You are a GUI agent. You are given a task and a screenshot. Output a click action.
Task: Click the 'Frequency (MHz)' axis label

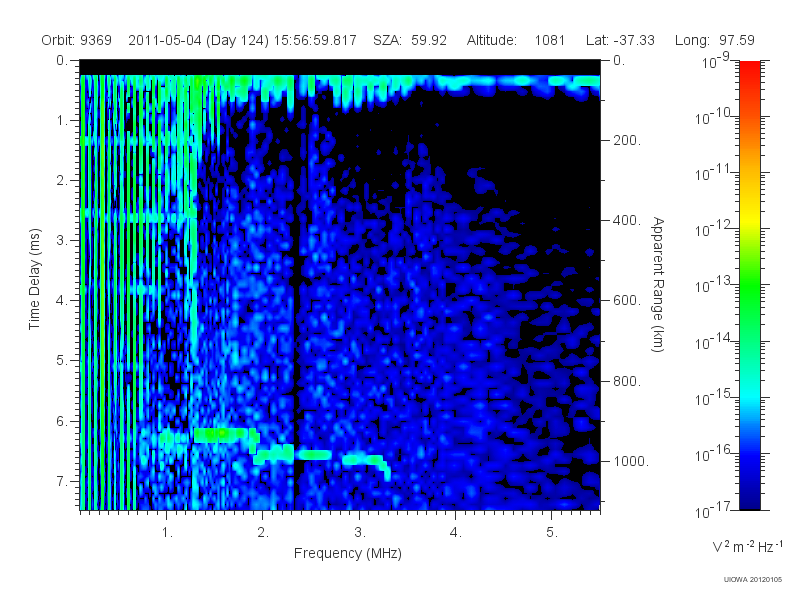click(347, 553)
